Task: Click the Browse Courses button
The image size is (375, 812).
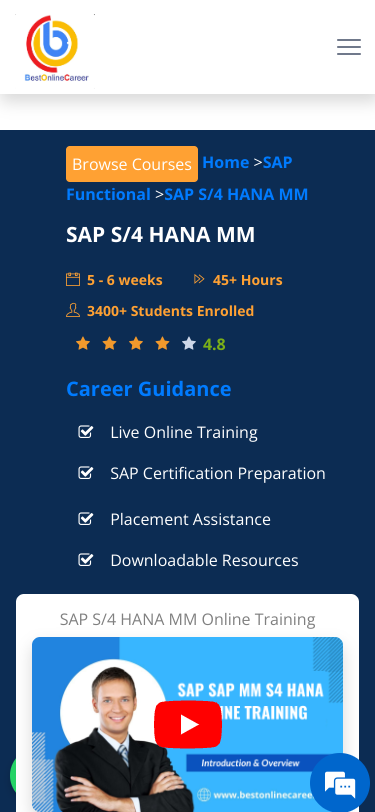Action: [x=132, y=164]
